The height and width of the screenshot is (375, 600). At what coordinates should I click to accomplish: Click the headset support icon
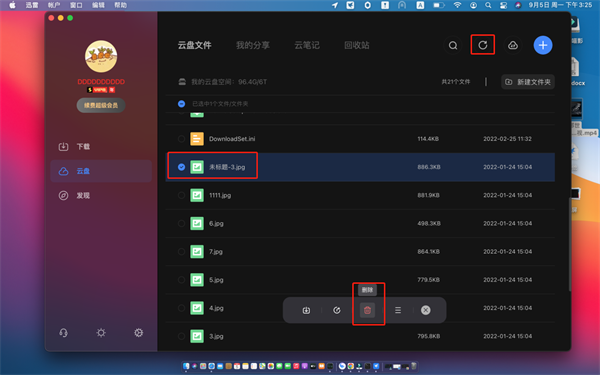[64, 333]
